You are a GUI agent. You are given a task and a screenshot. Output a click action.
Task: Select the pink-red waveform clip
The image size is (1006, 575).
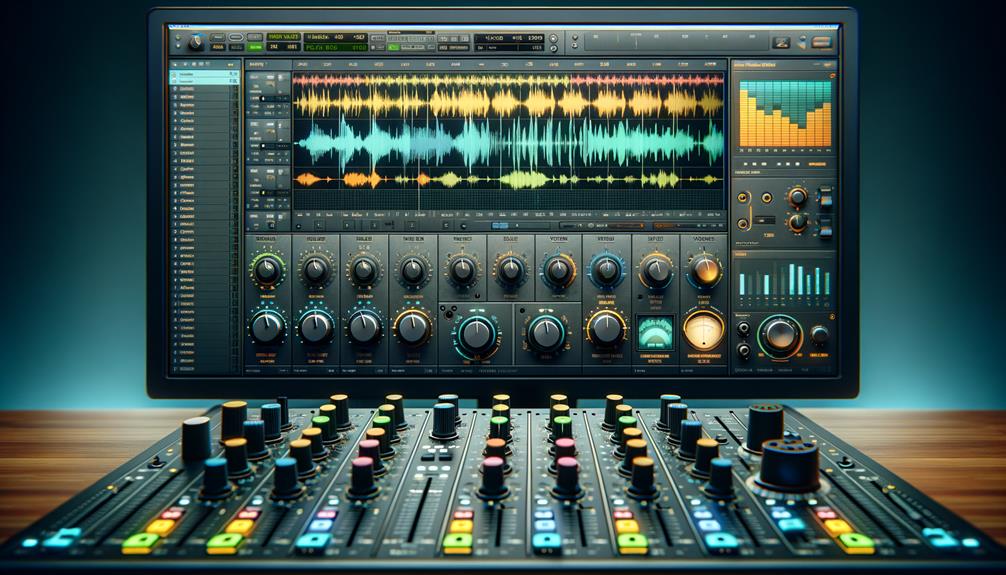508,80
